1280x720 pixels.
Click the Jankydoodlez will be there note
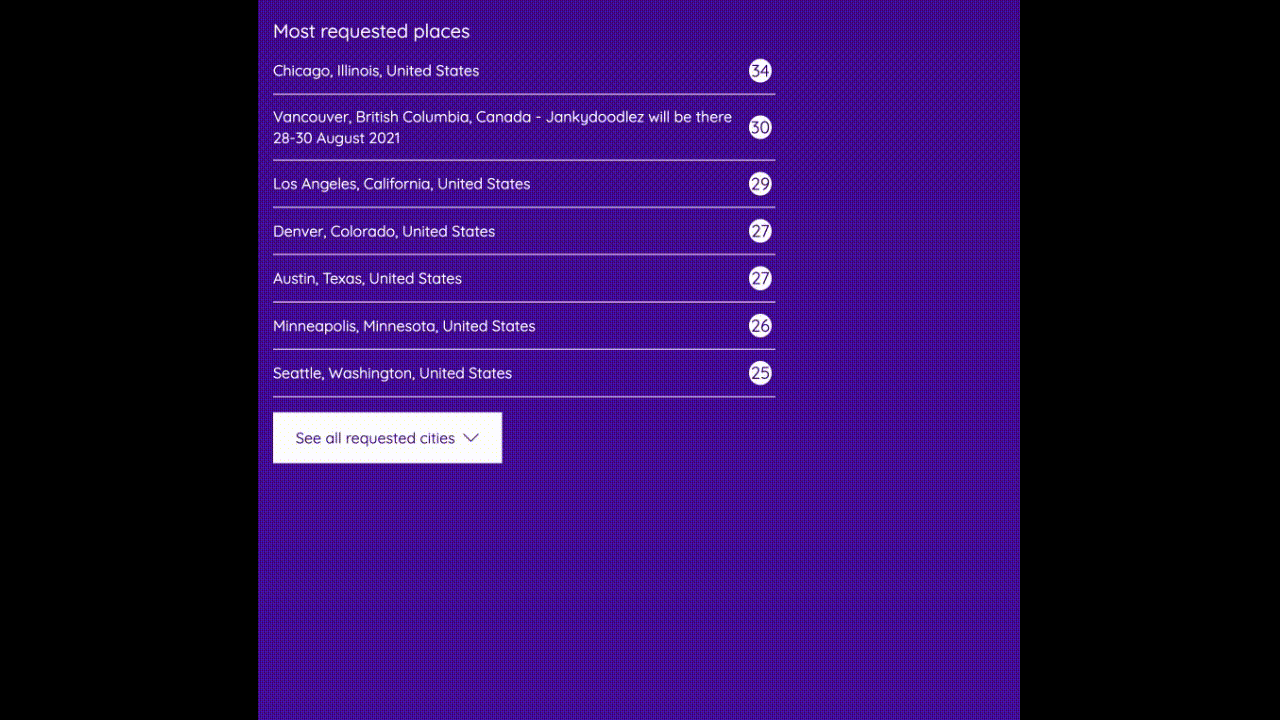(x=639, y=117)
